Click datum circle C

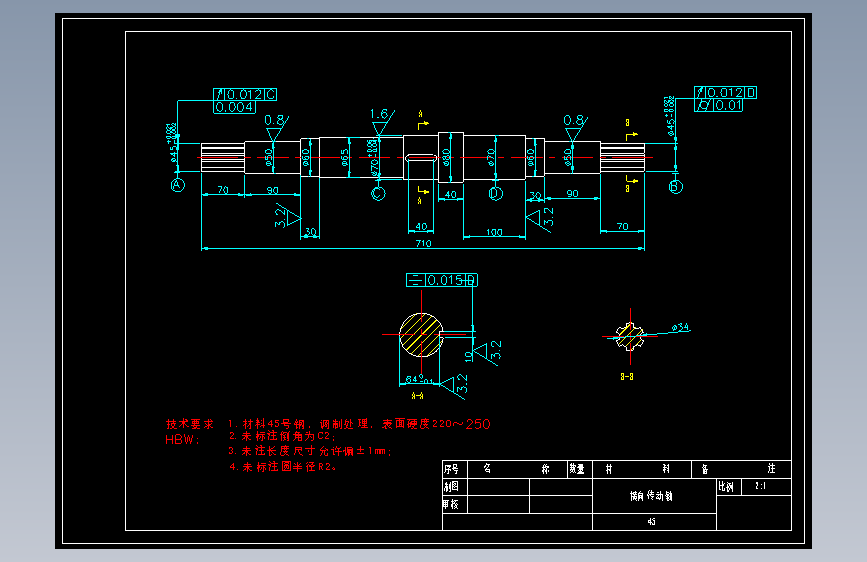(x=378, y=194)
